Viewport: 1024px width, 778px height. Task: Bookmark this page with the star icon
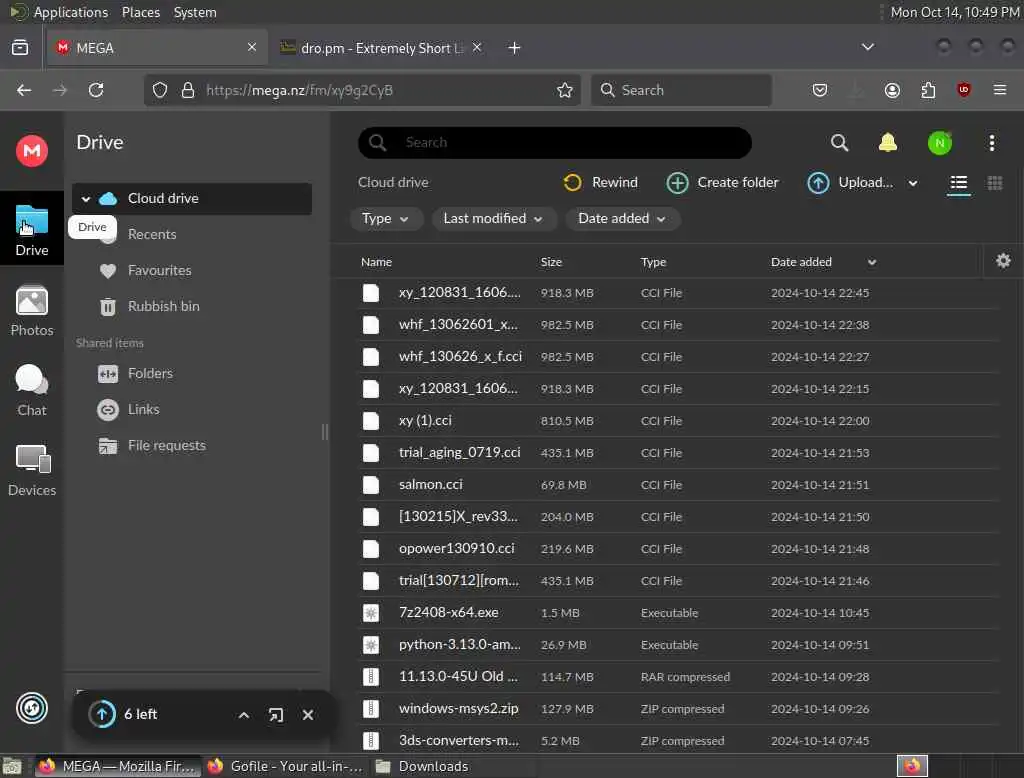point(565,90)
